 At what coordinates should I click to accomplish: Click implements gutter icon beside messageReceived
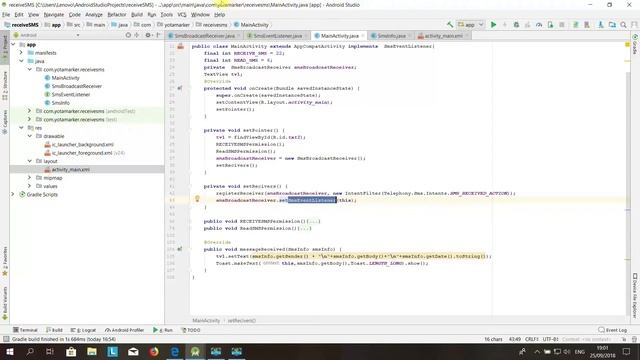tap(180, 249)
